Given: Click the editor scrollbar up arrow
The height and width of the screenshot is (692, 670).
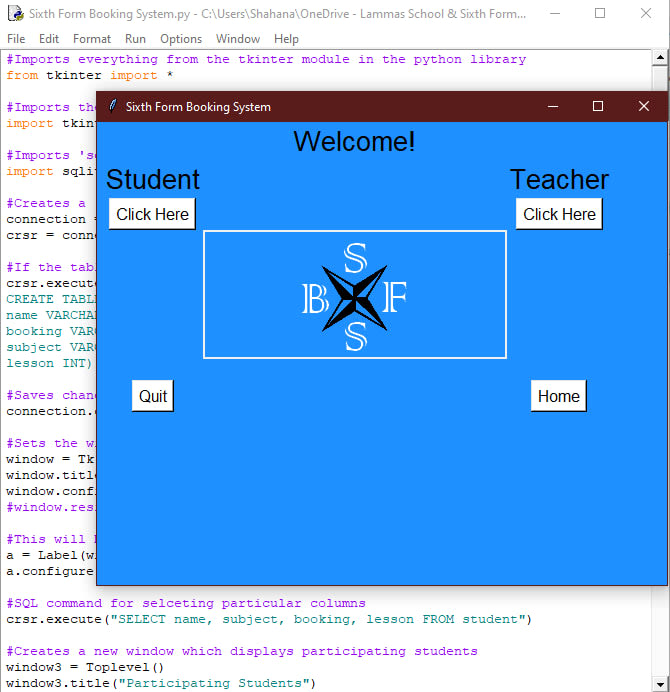Looking at the screenshot, I should (x=660, y=57).
